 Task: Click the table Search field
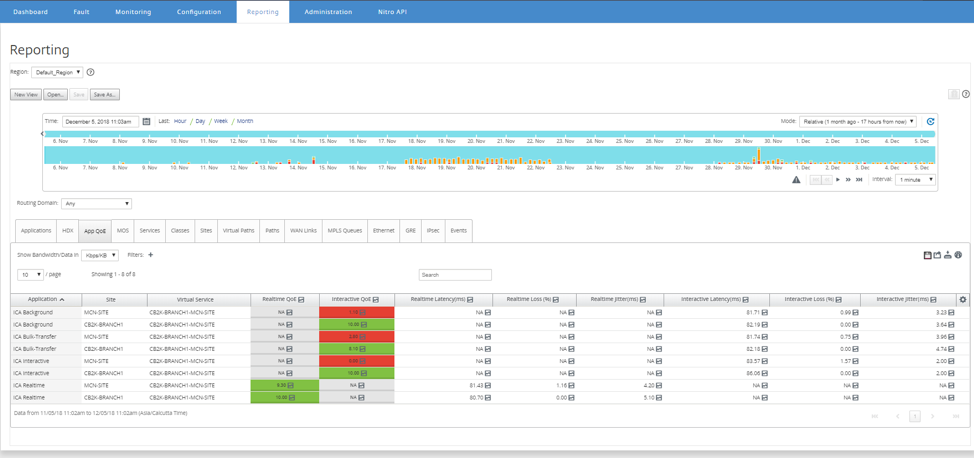[455, 275]
